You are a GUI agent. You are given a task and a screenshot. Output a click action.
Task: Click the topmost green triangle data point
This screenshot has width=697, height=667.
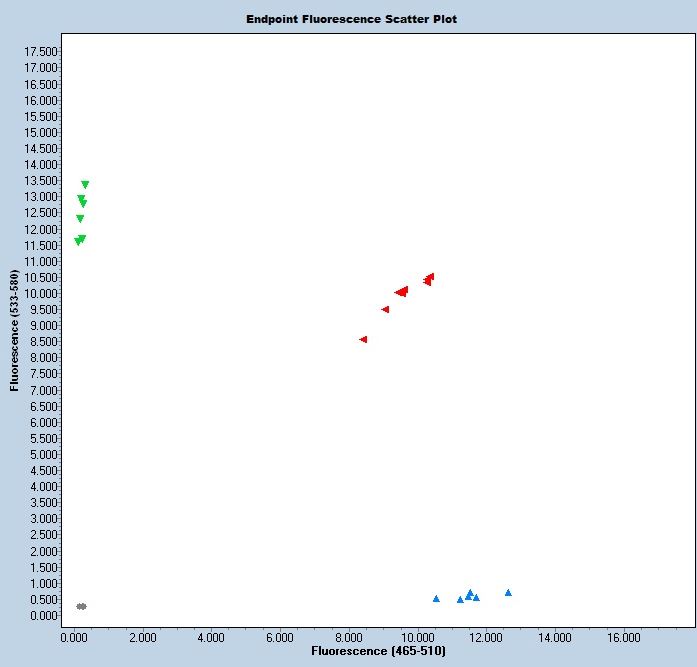85,185
